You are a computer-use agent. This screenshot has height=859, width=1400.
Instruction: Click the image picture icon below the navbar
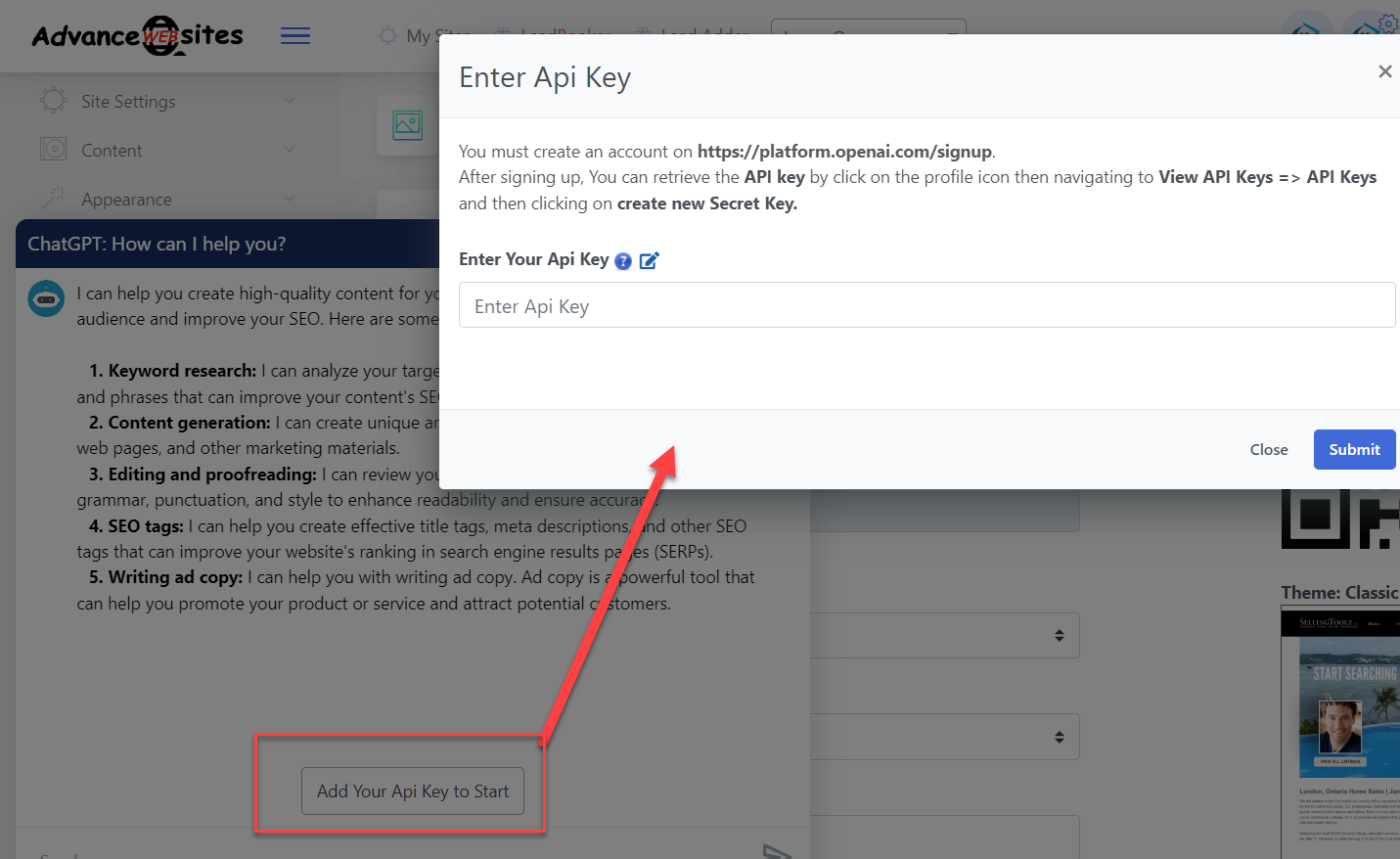pyautogui.click(x=407, y=125)
